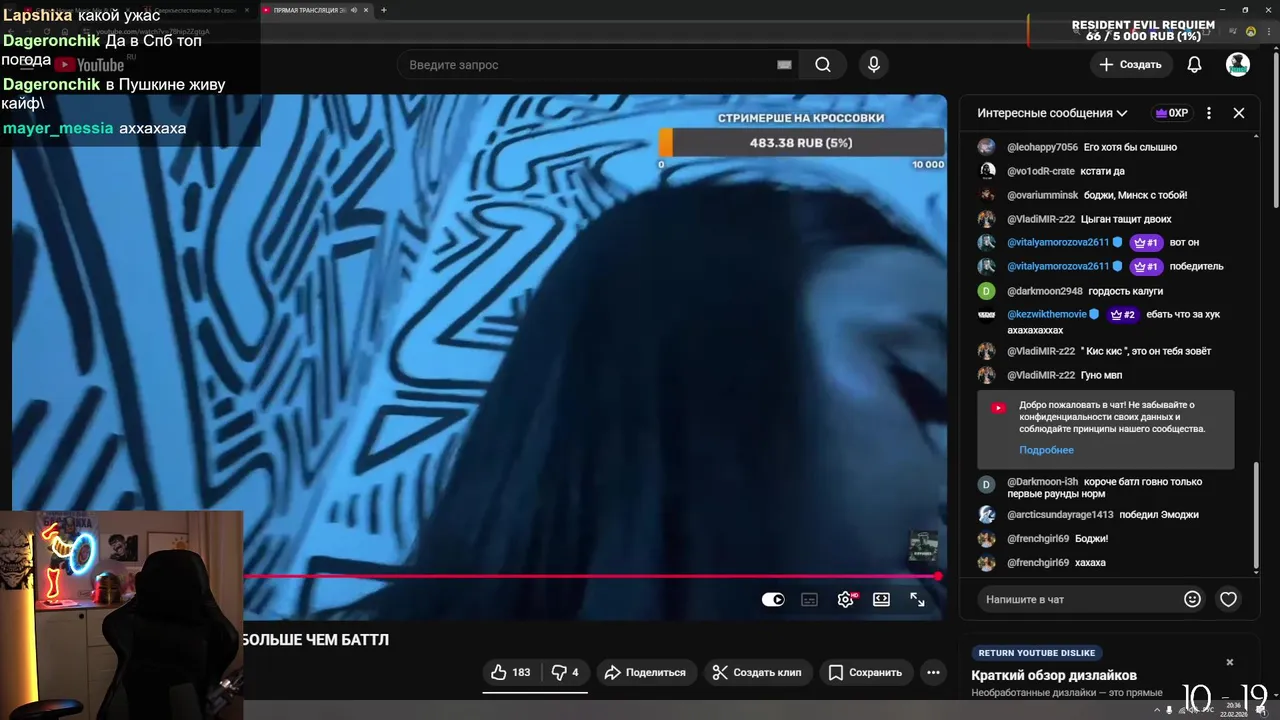Click the chat panel scrollbar

click(x=1256, y=517)
